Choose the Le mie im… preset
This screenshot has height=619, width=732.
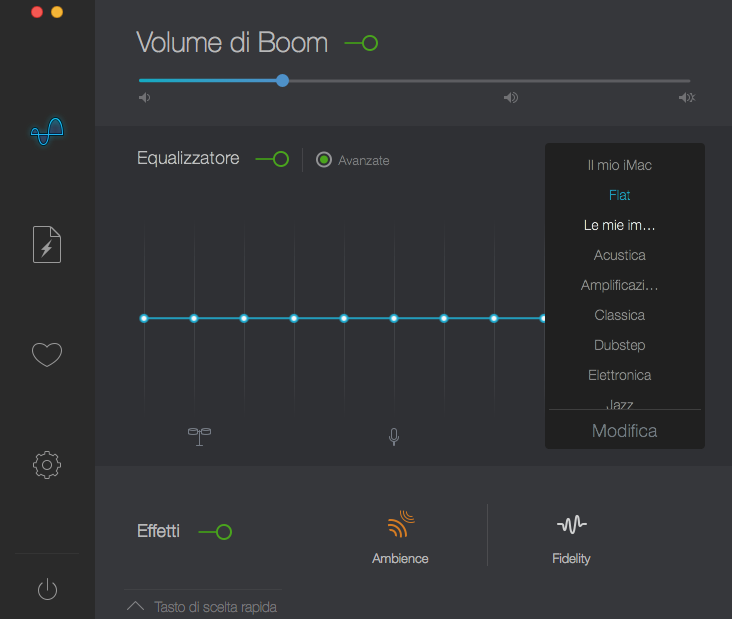(x=619, y=225)
